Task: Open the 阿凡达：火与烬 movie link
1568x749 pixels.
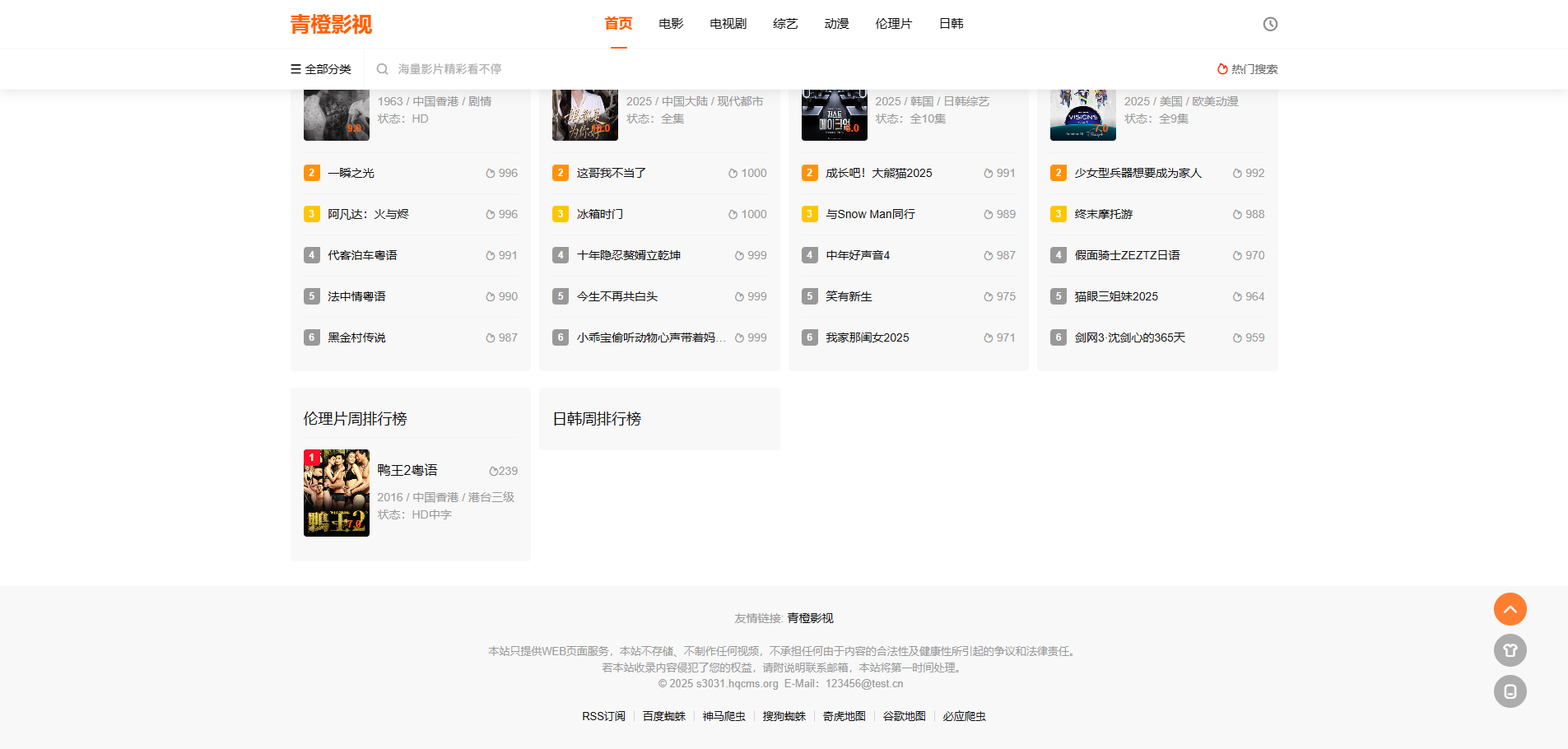Action: (x=368, y=214)
